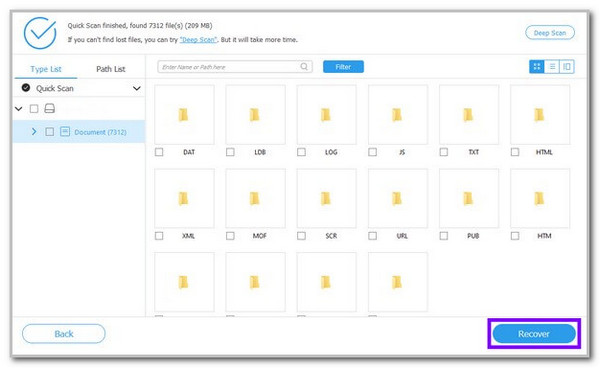600x368 pixels.
Task: Check the LOG folder checkbox
Action: [301, 152]
